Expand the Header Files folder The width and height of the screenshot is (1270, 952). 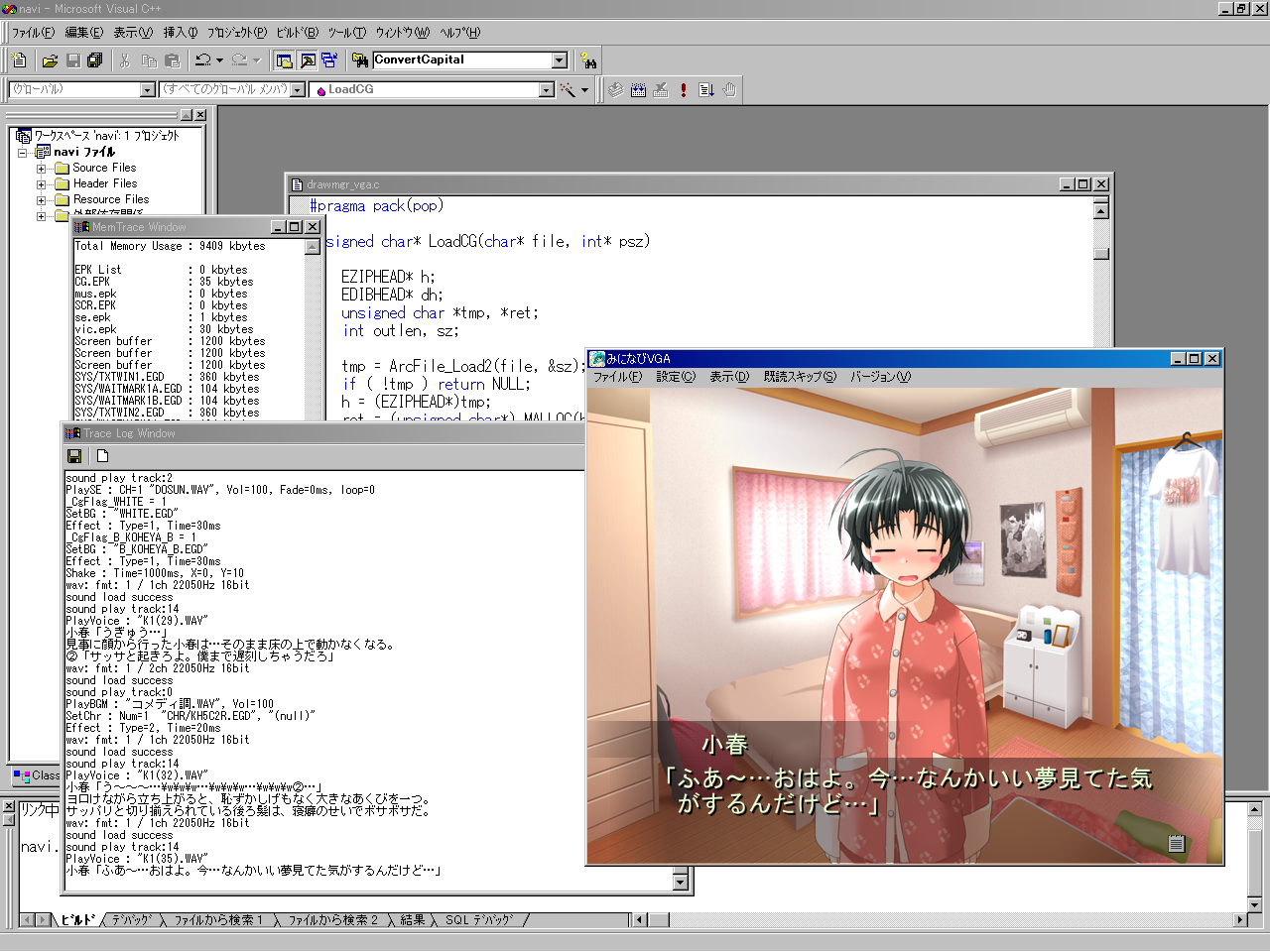click(x=42, y=184)
